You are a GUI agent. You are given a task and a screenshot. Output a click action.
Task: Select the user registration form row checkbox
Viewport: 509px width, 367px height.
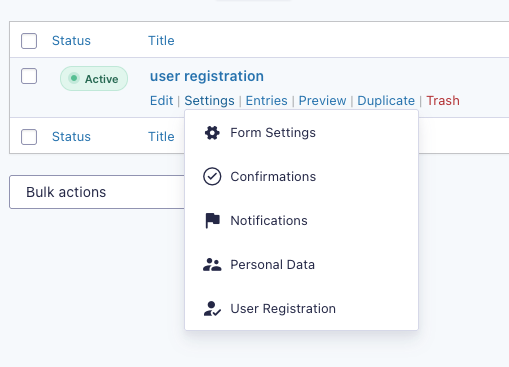pyautogui.click(x=29, y=76)
